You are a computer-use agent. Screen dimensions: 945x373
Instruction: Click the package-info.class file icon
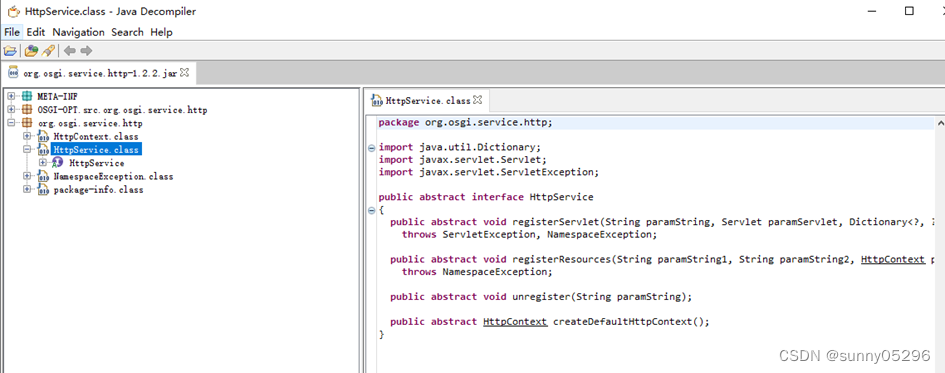43,190
